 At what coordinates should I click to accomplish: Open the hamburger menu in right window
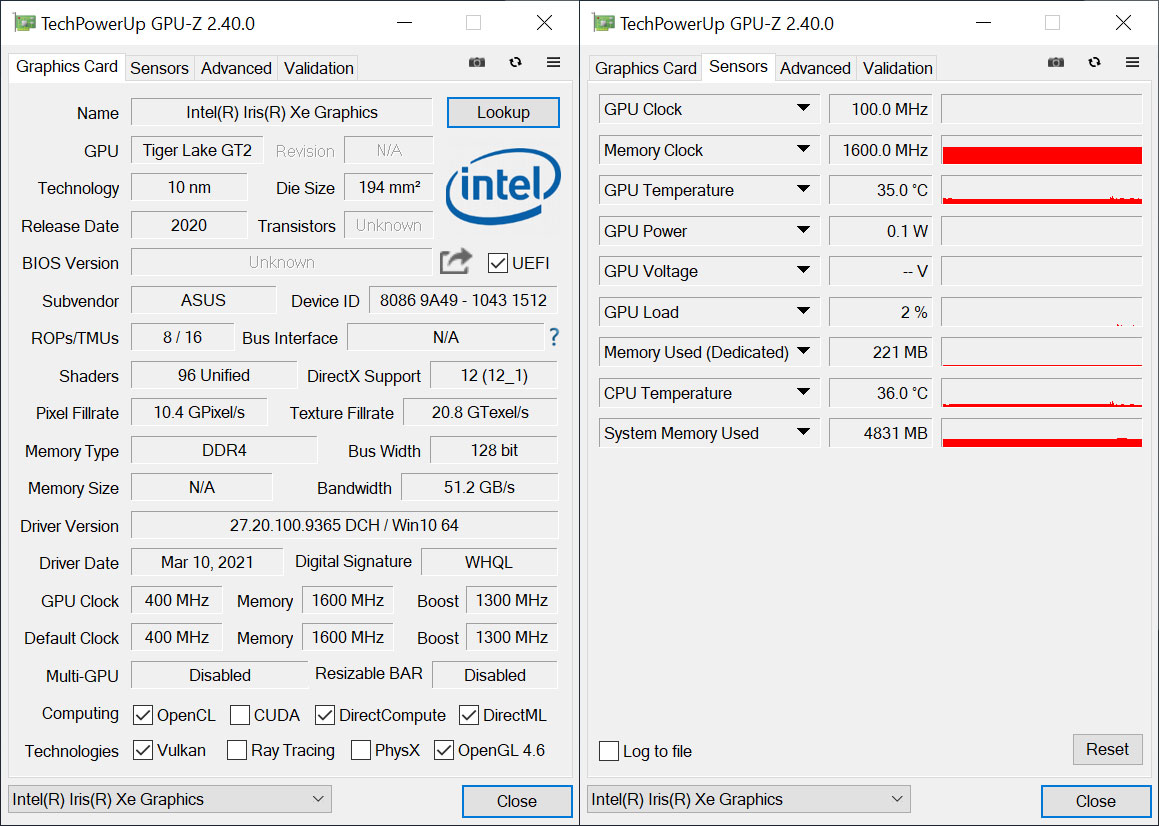[1132, 63]
